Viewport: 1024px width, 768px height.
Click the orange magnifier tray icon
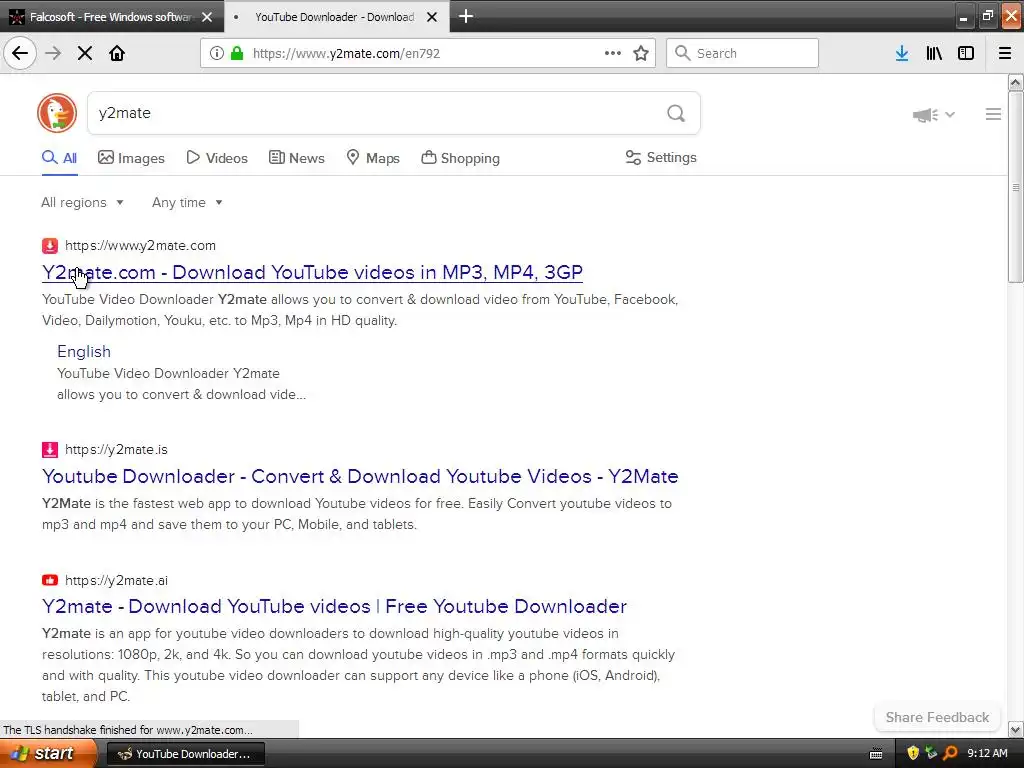pyautogui.click(x=950, y=754)
